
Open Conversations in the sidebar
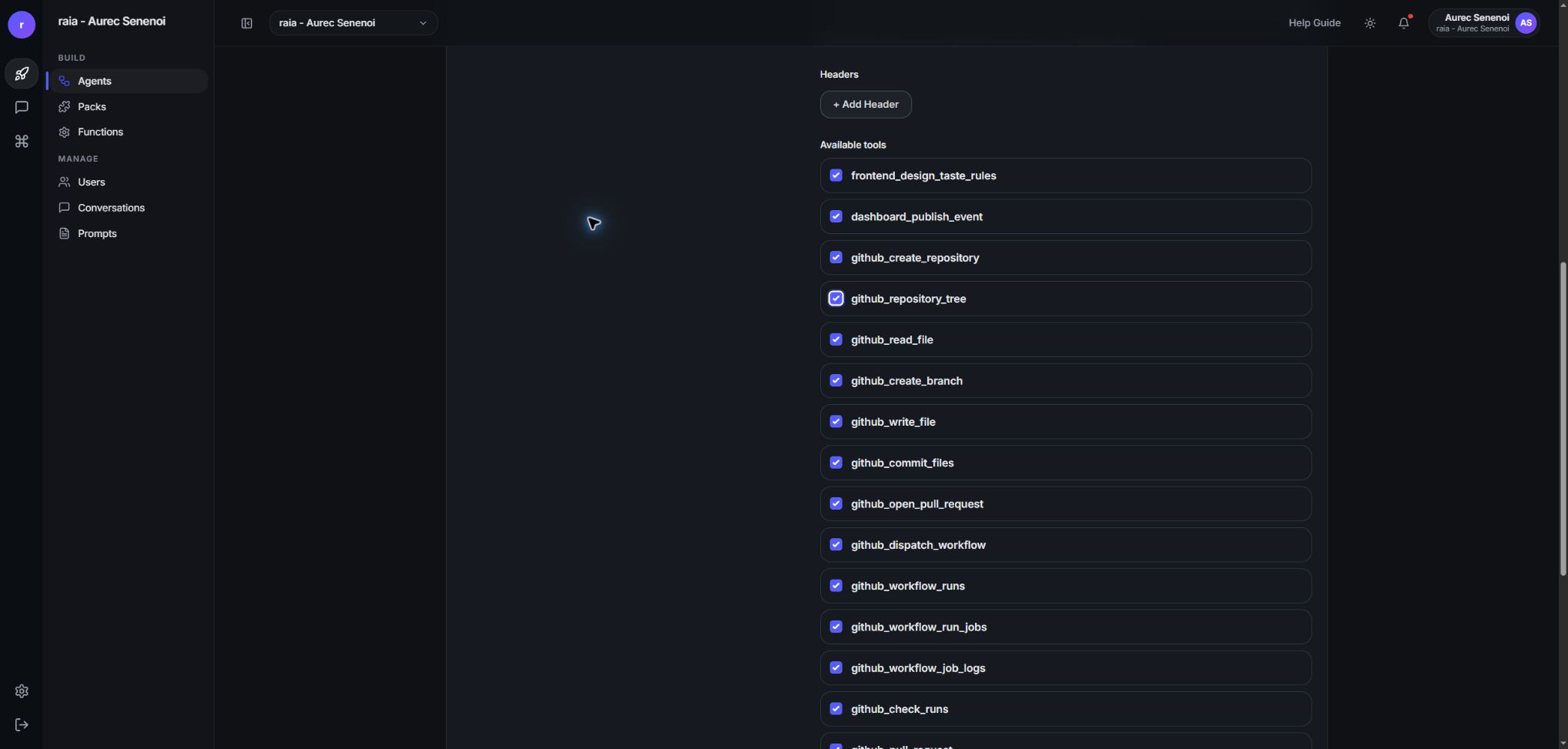(x=127, y=208)
